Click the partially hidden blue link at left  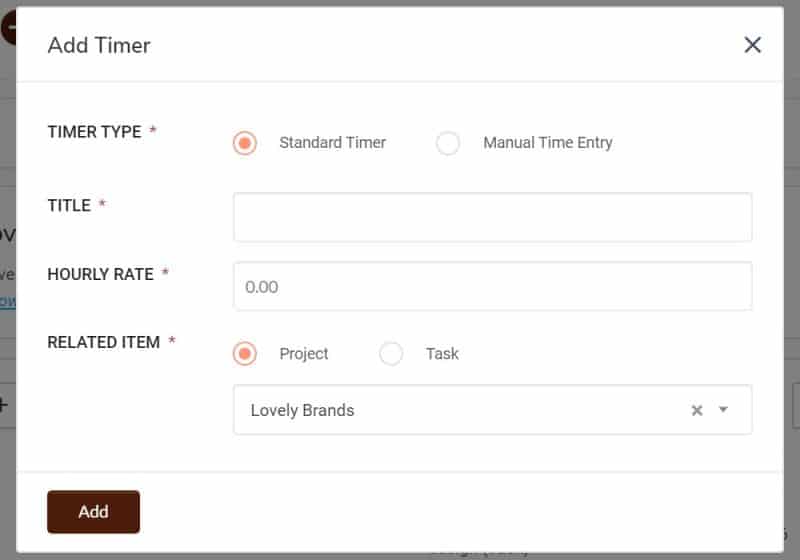point(8,301)
